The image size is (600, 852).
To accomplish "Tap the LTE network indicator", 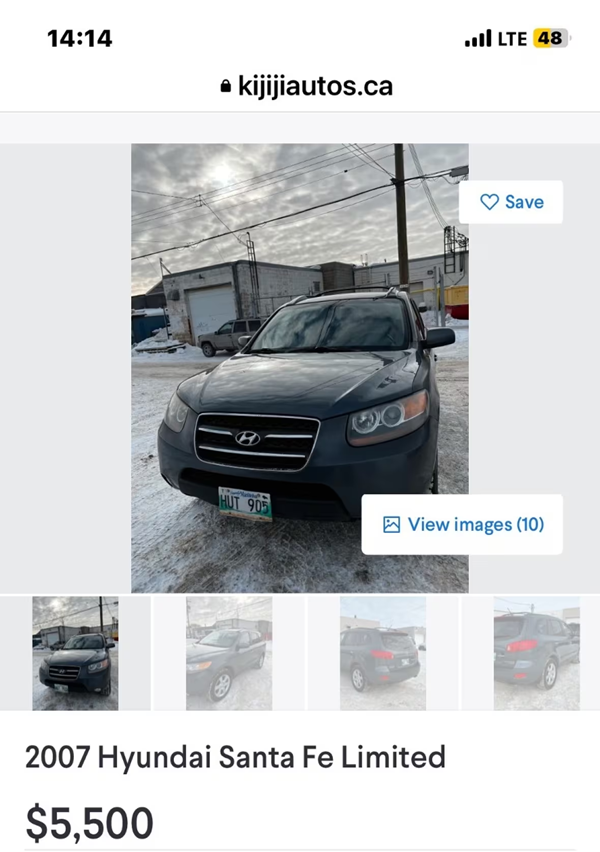I will (x=512, y=39).
